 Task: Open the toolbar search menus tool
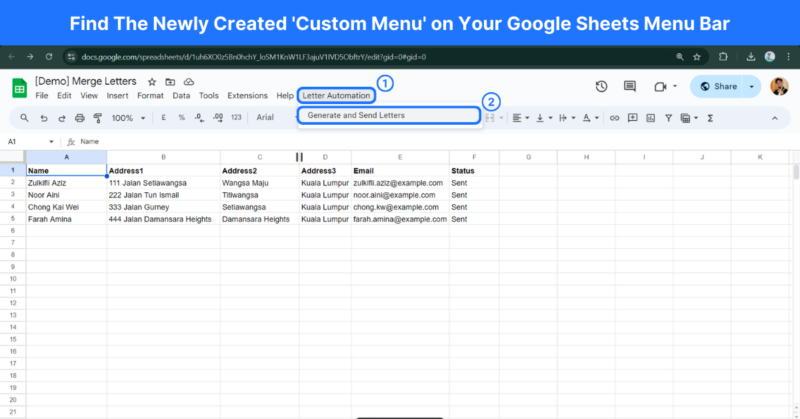pyautogui.click(x=24, y=118)
